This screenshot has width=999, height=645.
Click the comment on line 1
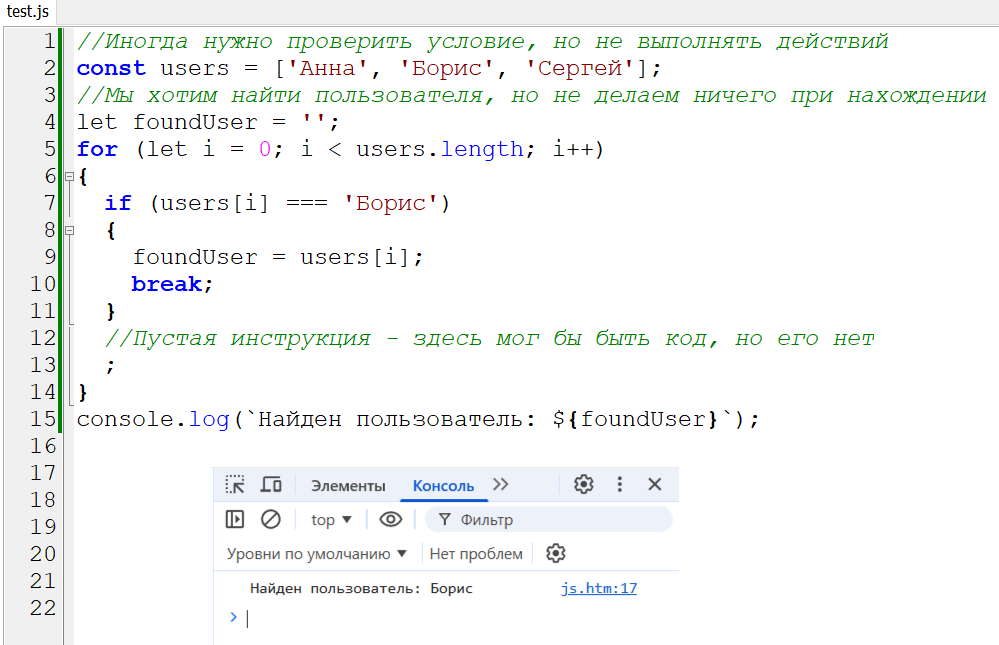click(482, 41)
